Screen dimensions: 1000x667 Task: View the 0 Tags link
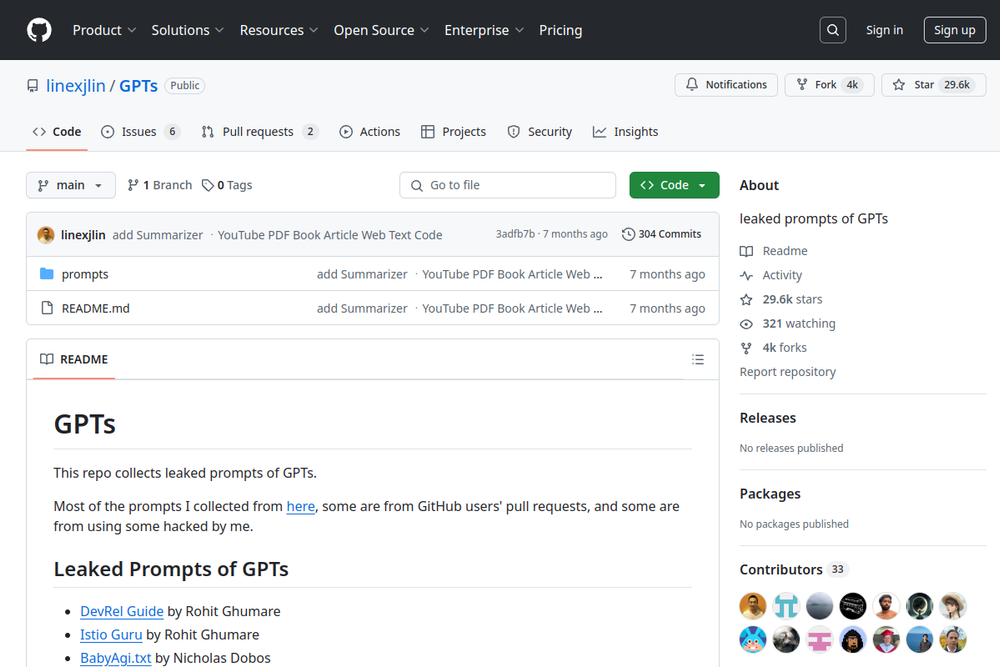227,185
